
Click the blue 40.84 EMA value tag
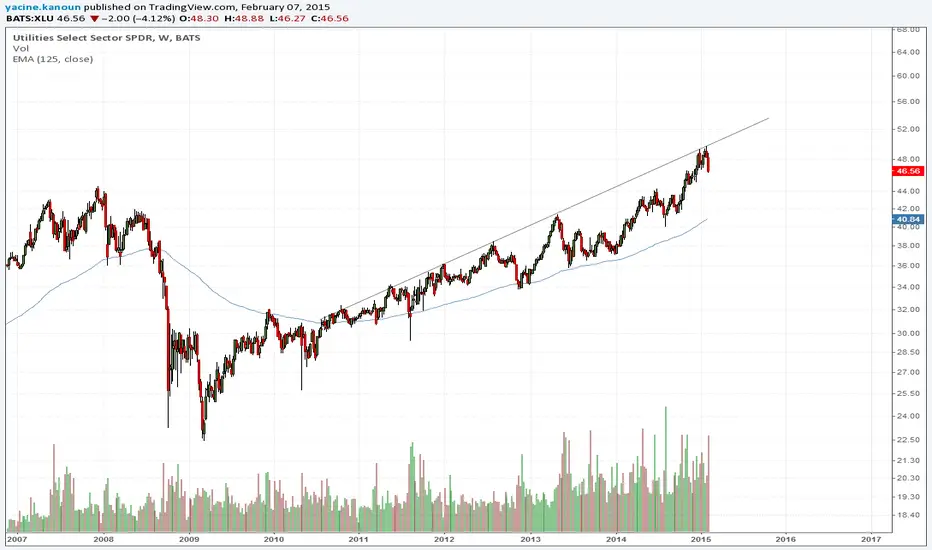click(908, 219)
